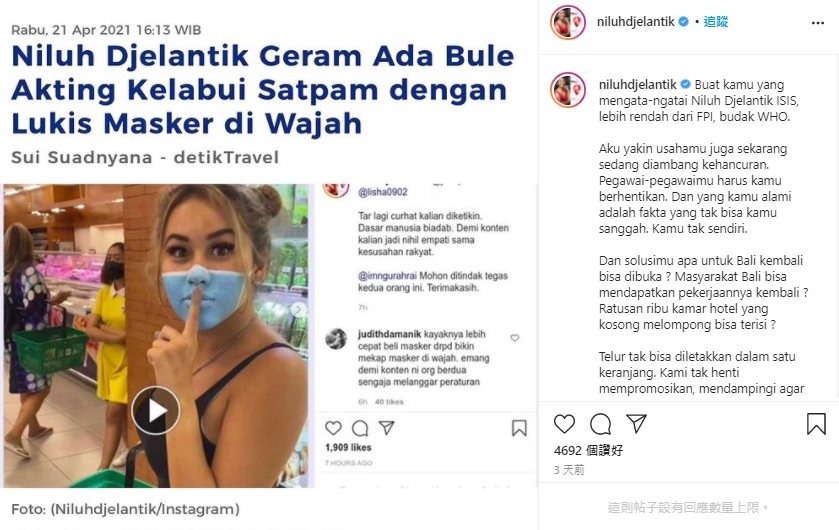The image size is (839, 530).
Task: Like the post with heart icon
Action: [564, 424]
